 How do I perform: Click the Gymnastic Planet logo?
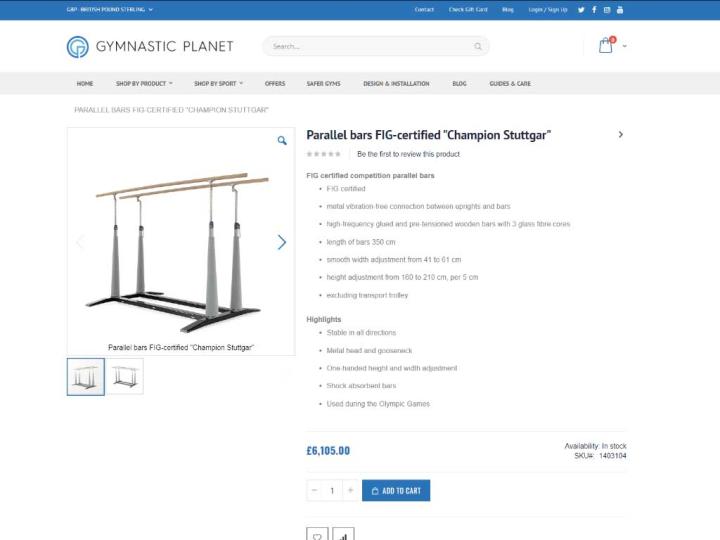pyautogui.click(x=150, y=46)
